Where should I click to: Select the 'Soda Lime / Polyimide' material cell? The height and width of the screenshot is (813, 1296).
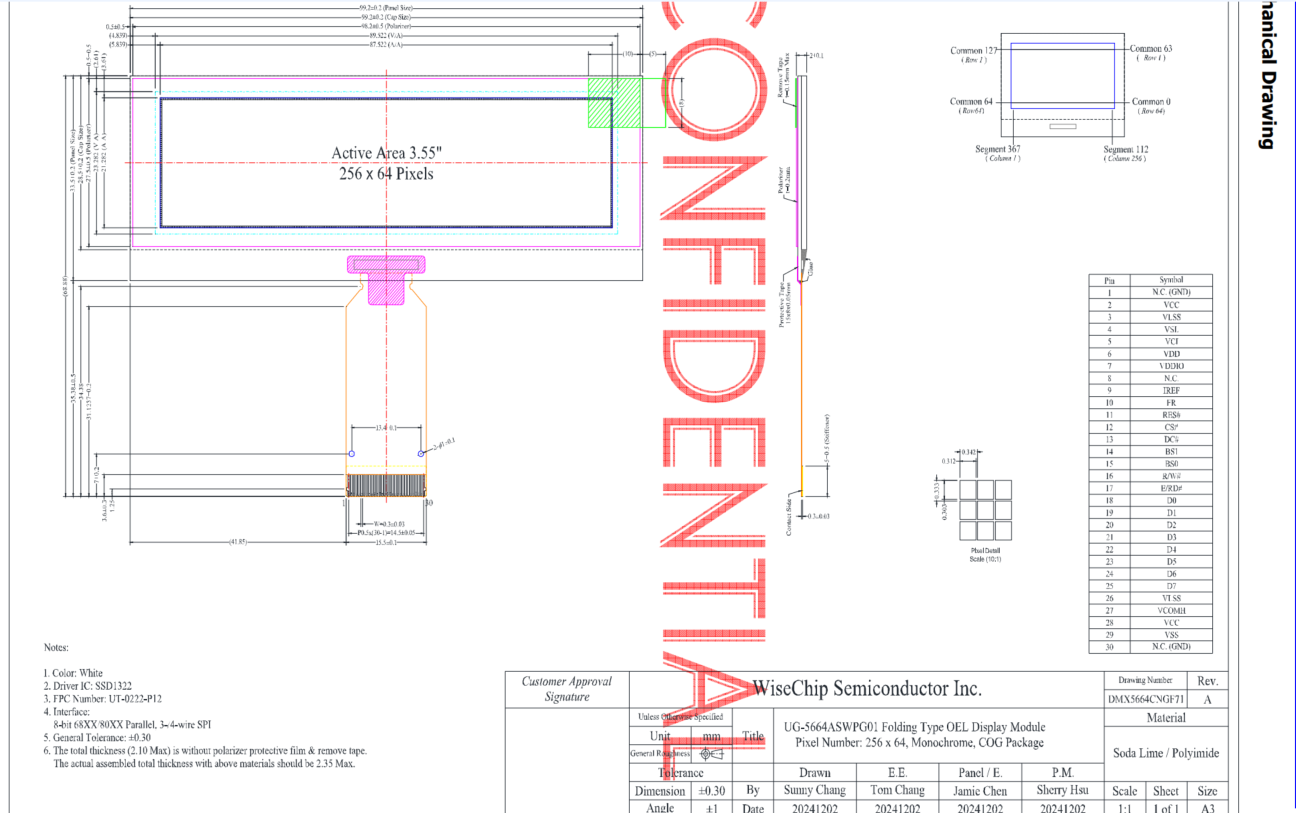[1165, 753]
